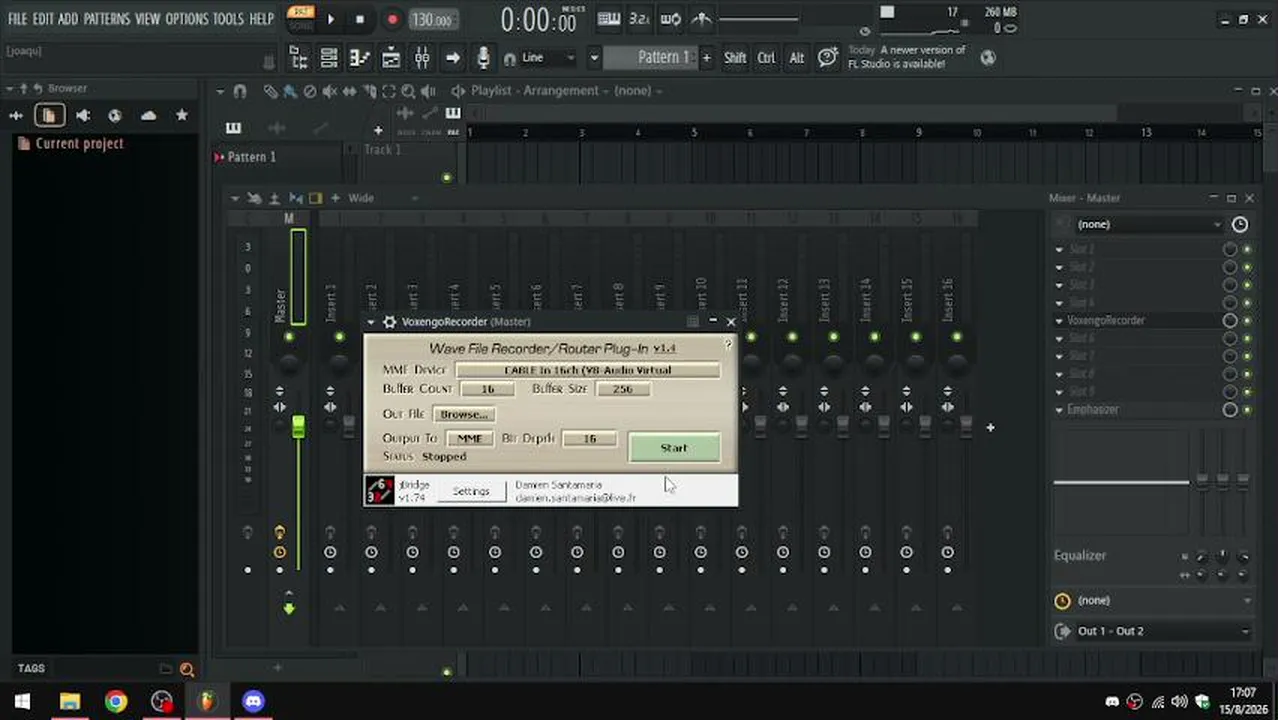Click the globe online news icon
1278x720 pixels.
(988, 57)
